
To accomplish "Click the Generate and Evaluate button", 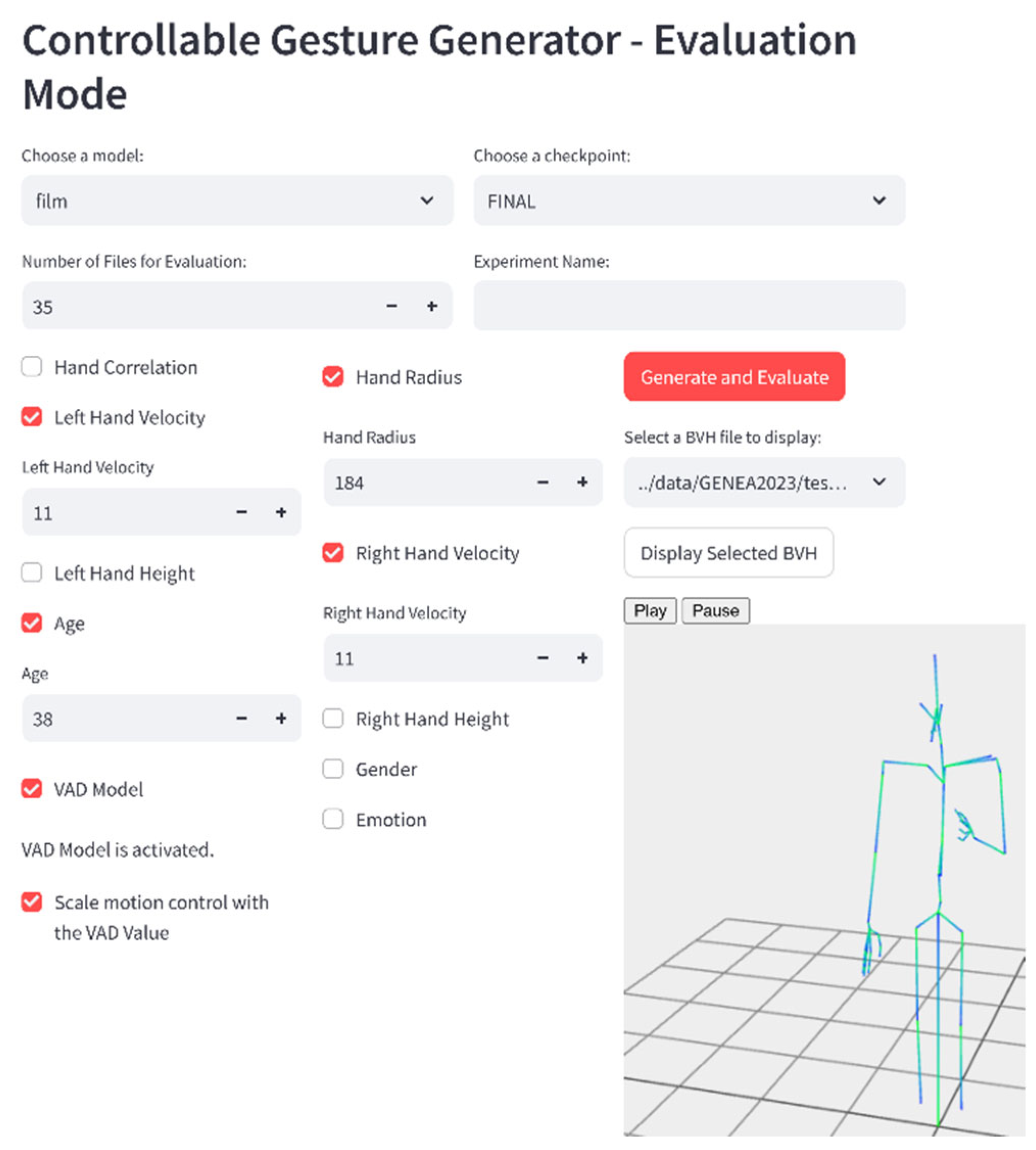I will [x=734, y=377].
